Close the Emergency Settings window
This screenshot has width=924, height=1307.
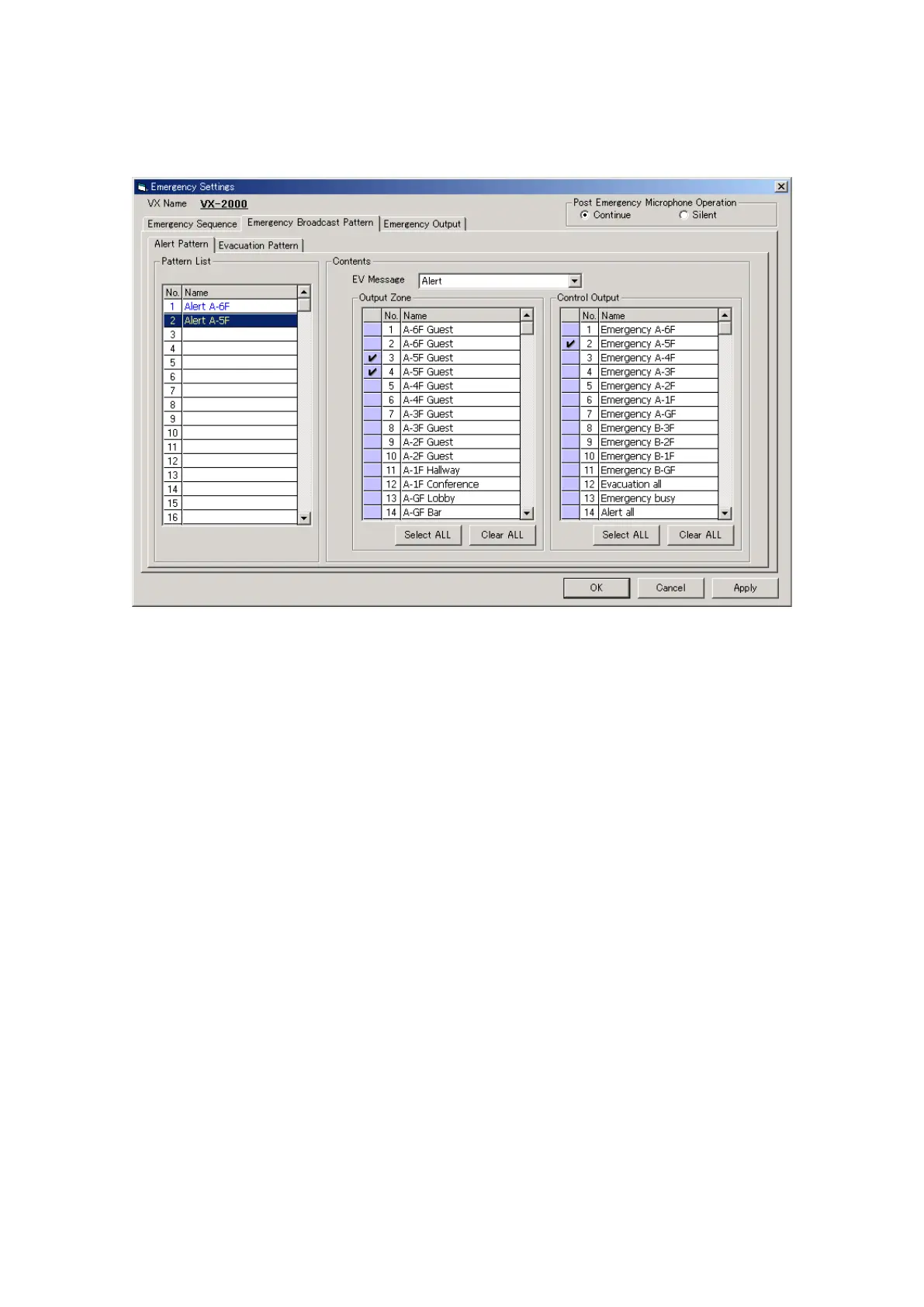point(781,186)
